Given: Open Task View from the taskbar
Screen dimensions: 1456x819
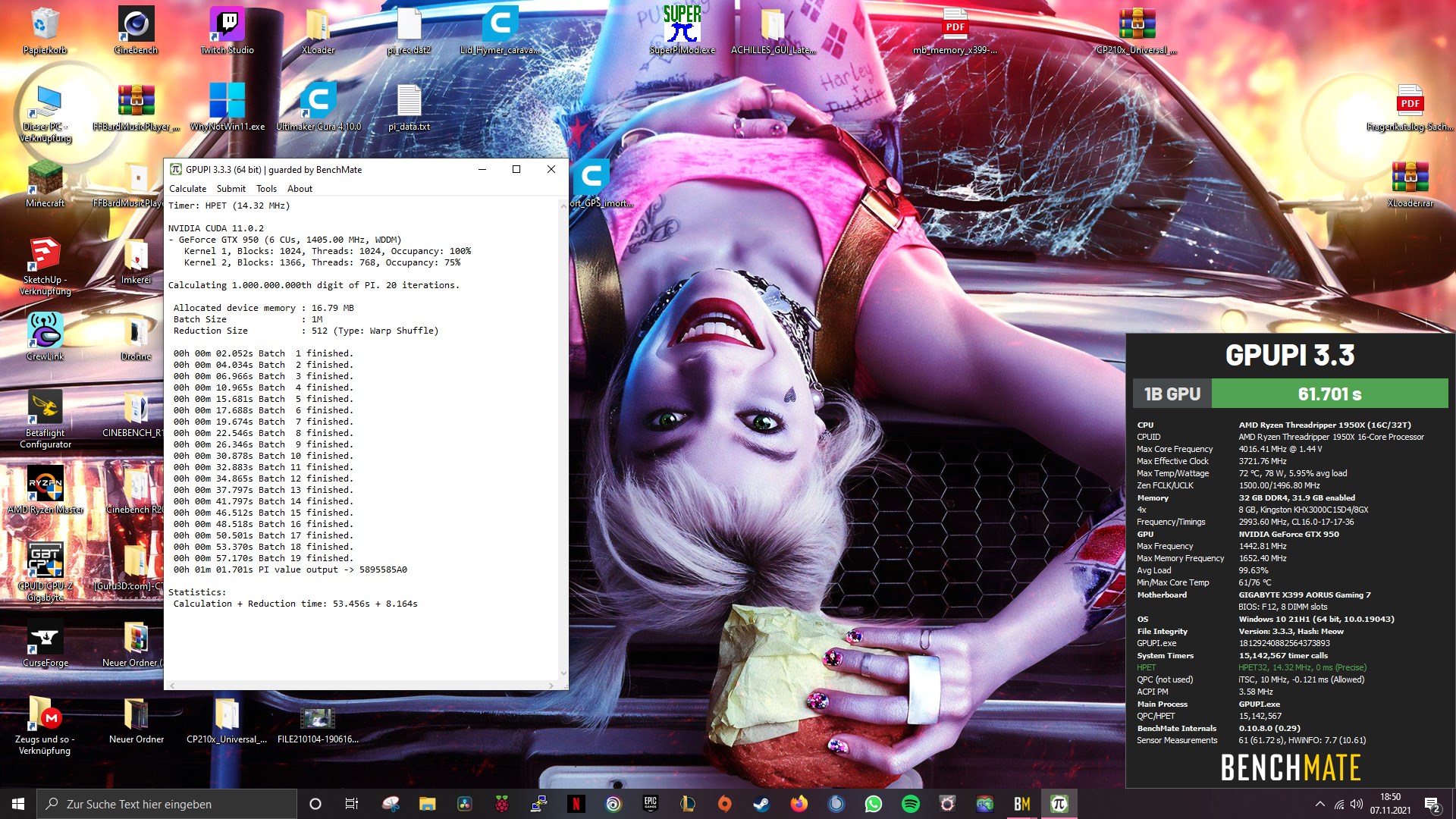Looking at the screenshot, I should point(352,804).
